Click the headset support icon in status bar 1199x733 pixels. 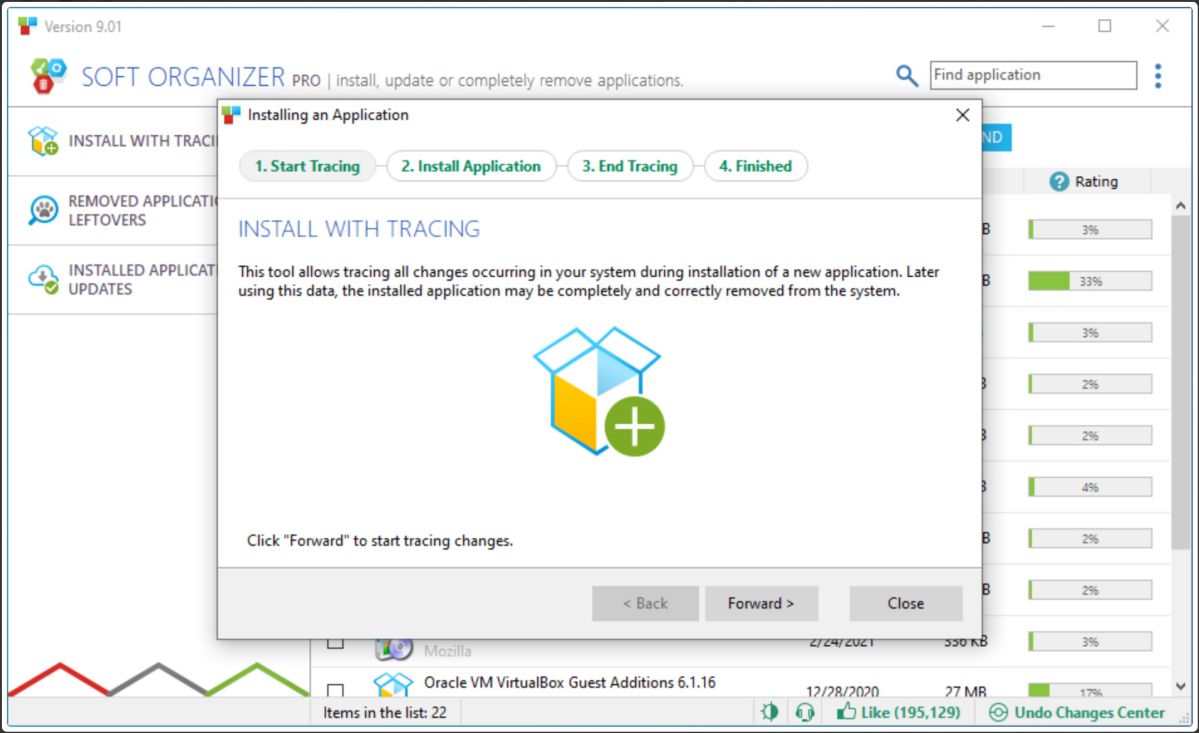coord(804,713)
